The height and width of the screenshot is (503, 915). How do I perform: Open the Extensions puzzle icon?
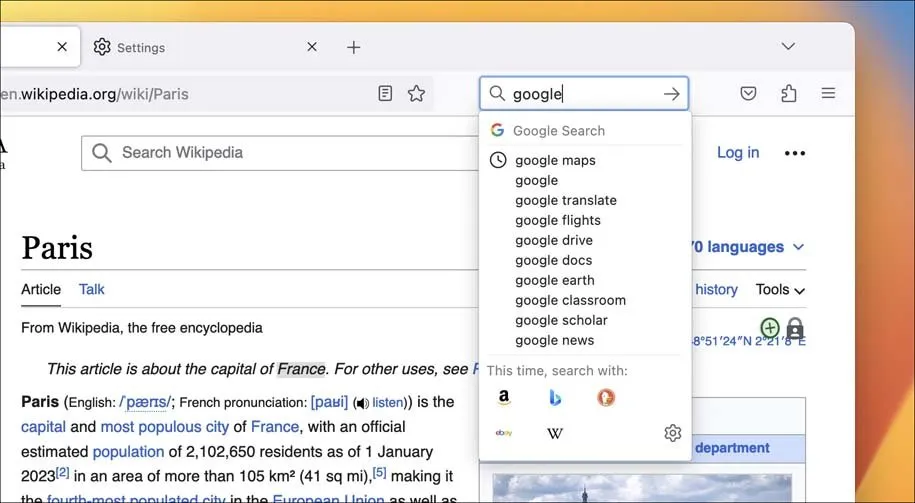pyautogui.click(x=788, y=94)
